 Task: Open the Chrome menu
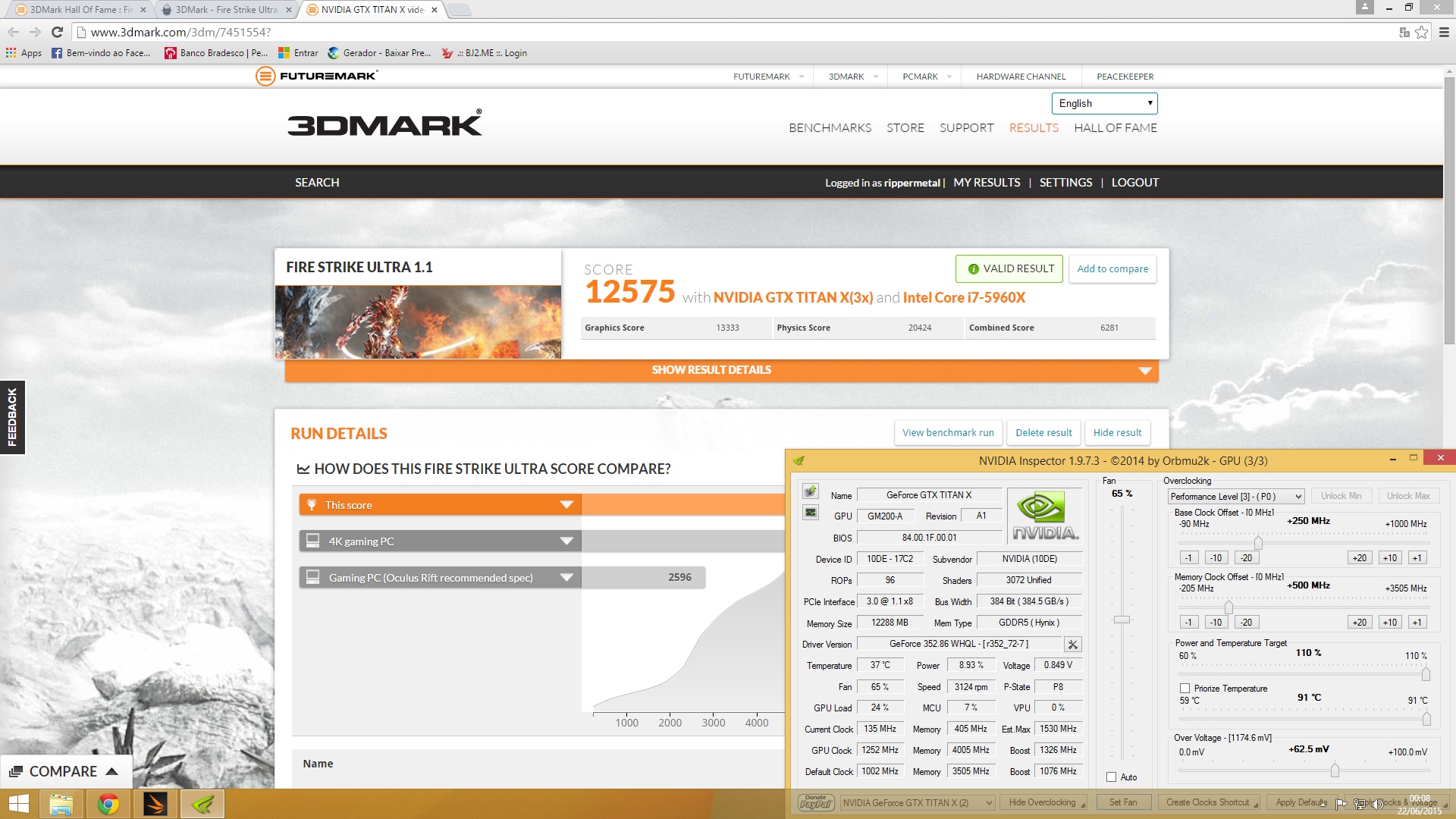click(1444, 32)
